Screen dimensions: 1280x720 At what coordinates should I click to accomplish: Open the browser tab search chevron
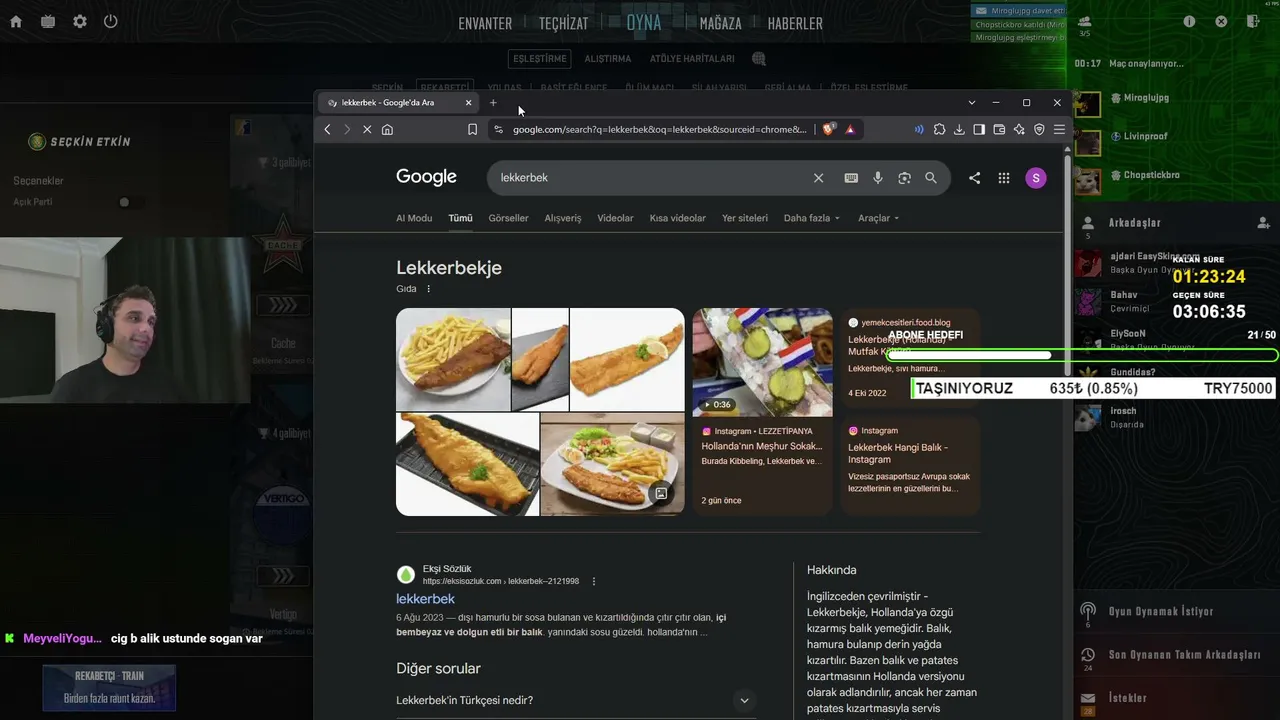(x=971, y=103)
